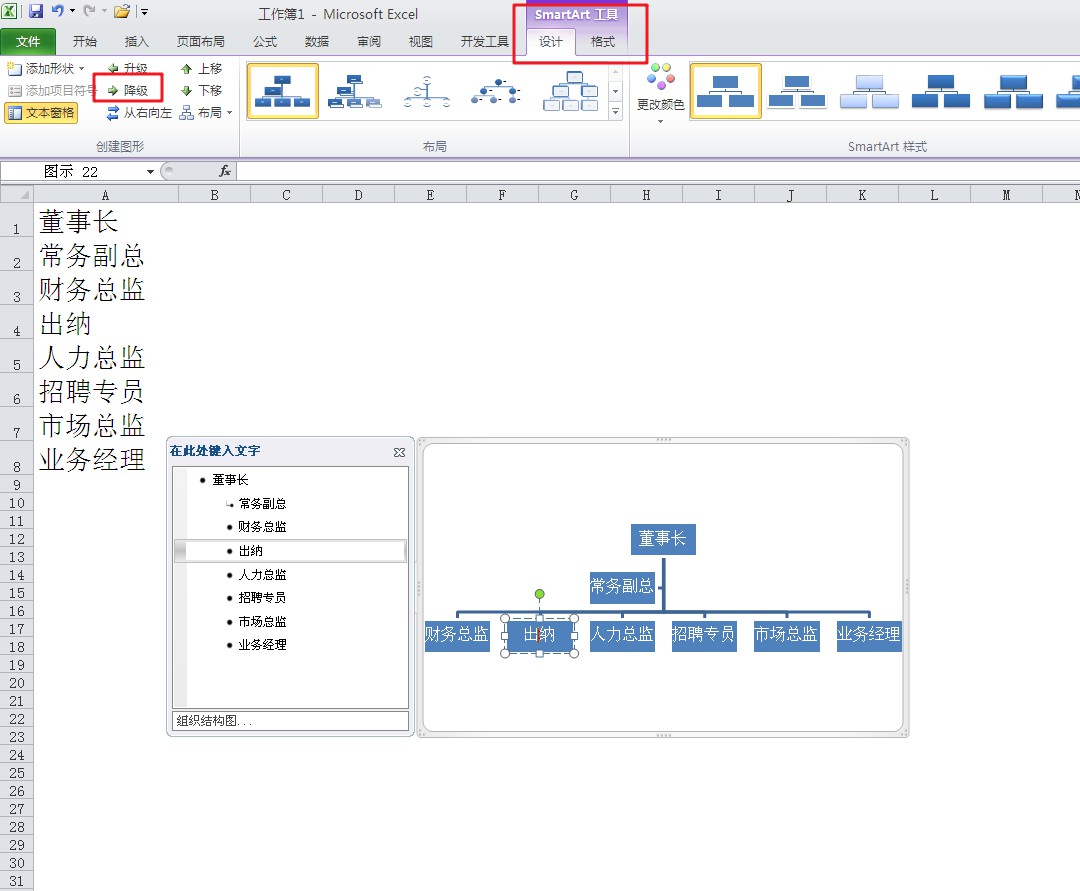
Task: Click 升级 promote button
Action: pyautogui.click(x=128, y=68)
